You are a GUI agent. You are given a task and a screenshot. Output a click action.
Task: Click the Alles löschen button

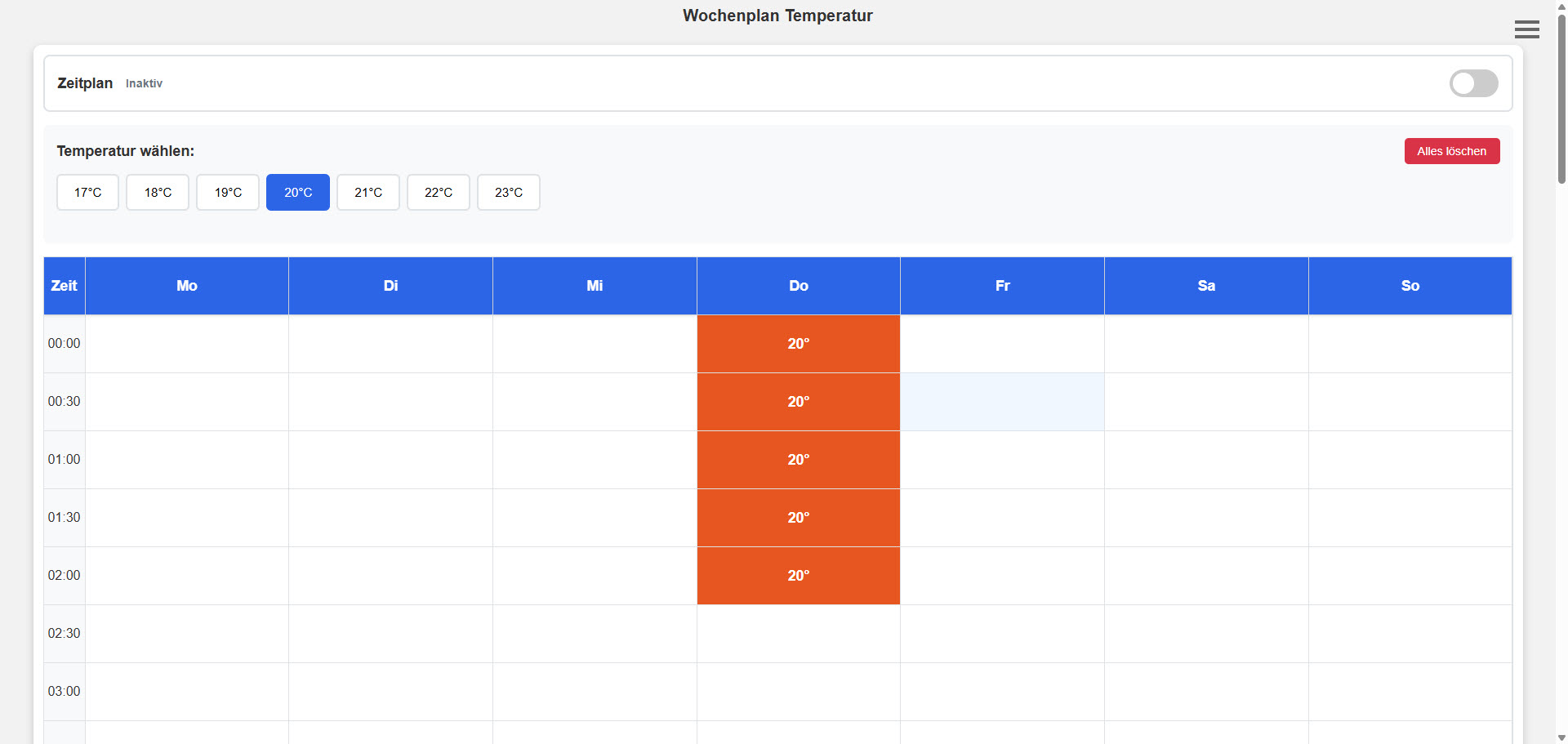[1451, 151]
